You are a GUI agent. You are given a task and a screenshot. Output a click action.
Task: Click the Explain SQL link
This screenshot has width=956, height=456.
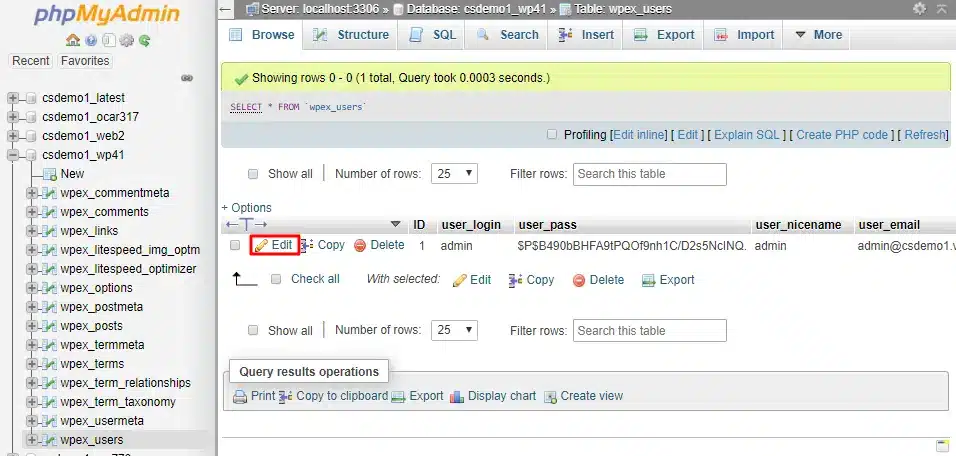pyautogui.click(x=747, y=135)
